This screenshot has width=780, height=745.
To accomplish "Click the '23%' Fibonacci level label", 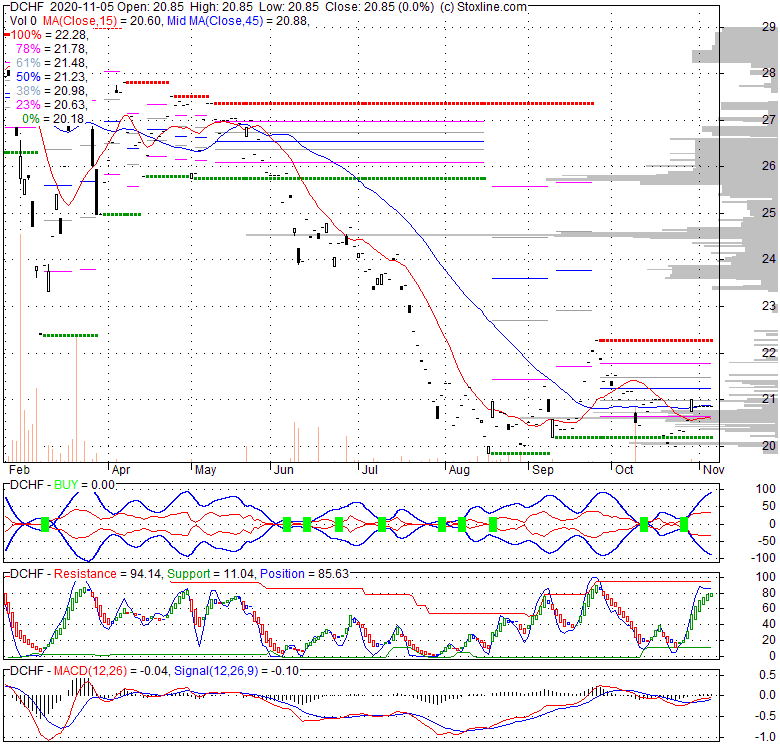I will [x=28, y=104].
